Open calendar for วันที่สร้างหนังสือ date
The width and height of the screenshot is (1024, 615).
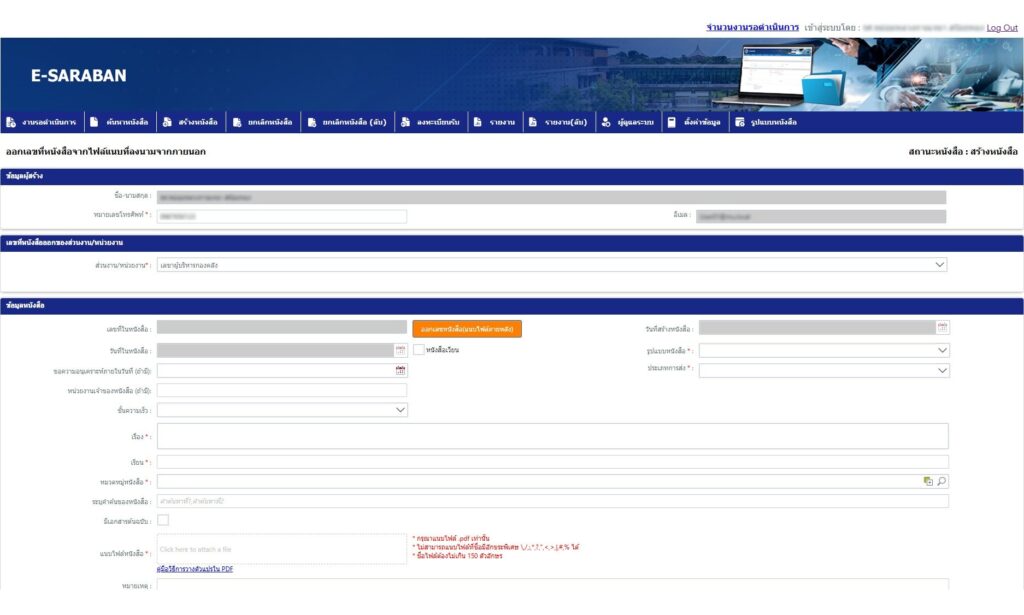[x=942, y=327]
